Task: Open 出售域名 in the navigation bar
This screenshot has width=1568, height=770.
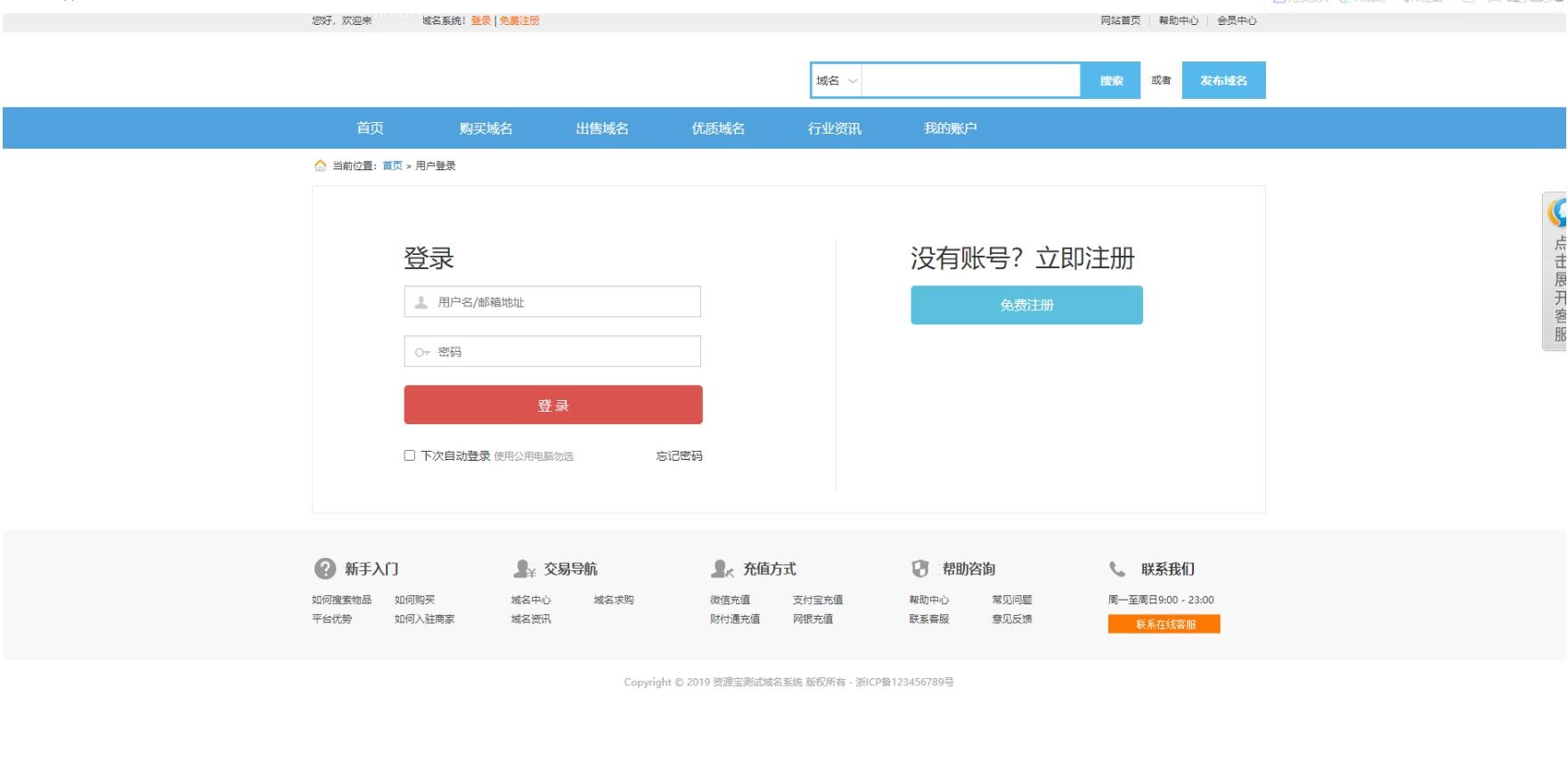Action: 602,128
